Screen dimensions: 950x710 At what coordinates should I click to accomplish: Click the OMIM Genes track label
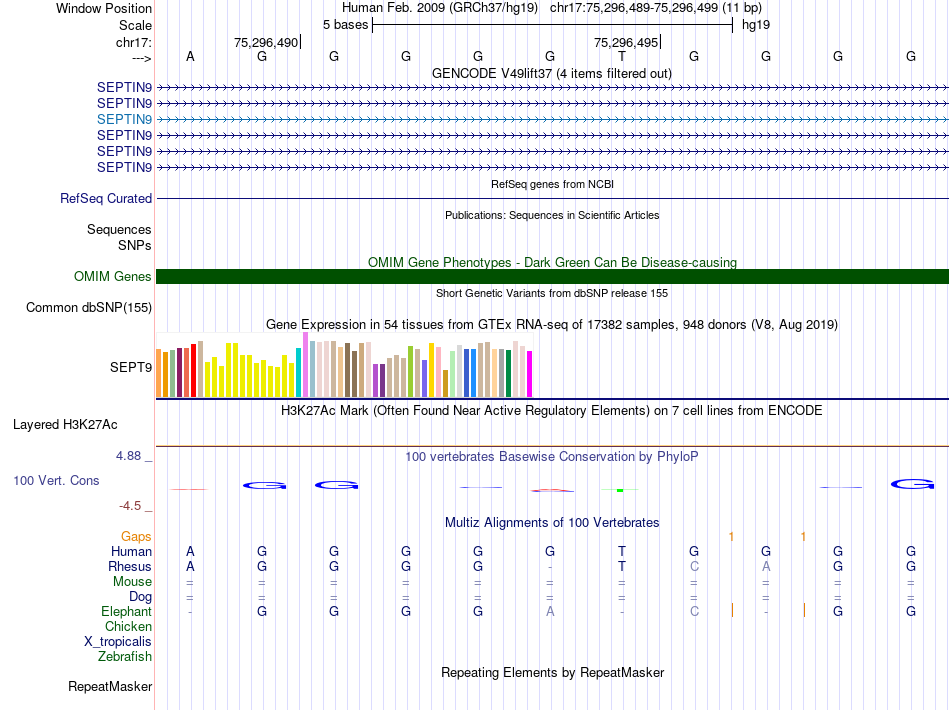click(x=113, y=276)
